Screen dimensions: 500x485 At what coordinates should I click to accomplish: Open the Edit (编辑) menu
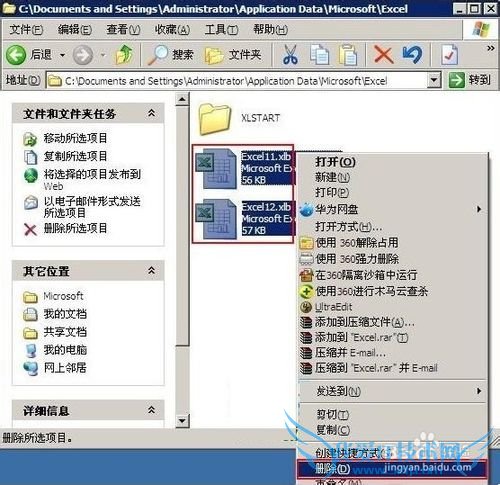tap(74, 30)
